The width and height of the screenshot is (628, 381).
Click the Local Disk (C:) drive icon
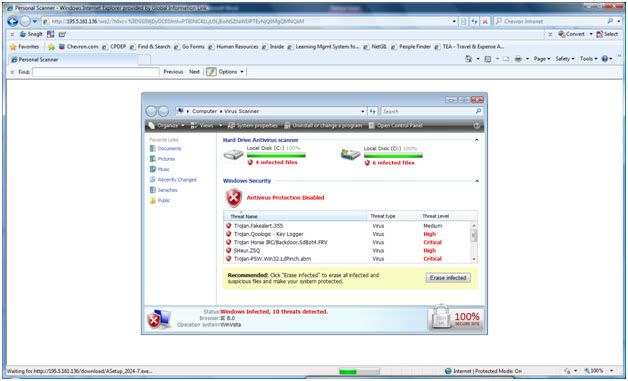pos(233,154)
